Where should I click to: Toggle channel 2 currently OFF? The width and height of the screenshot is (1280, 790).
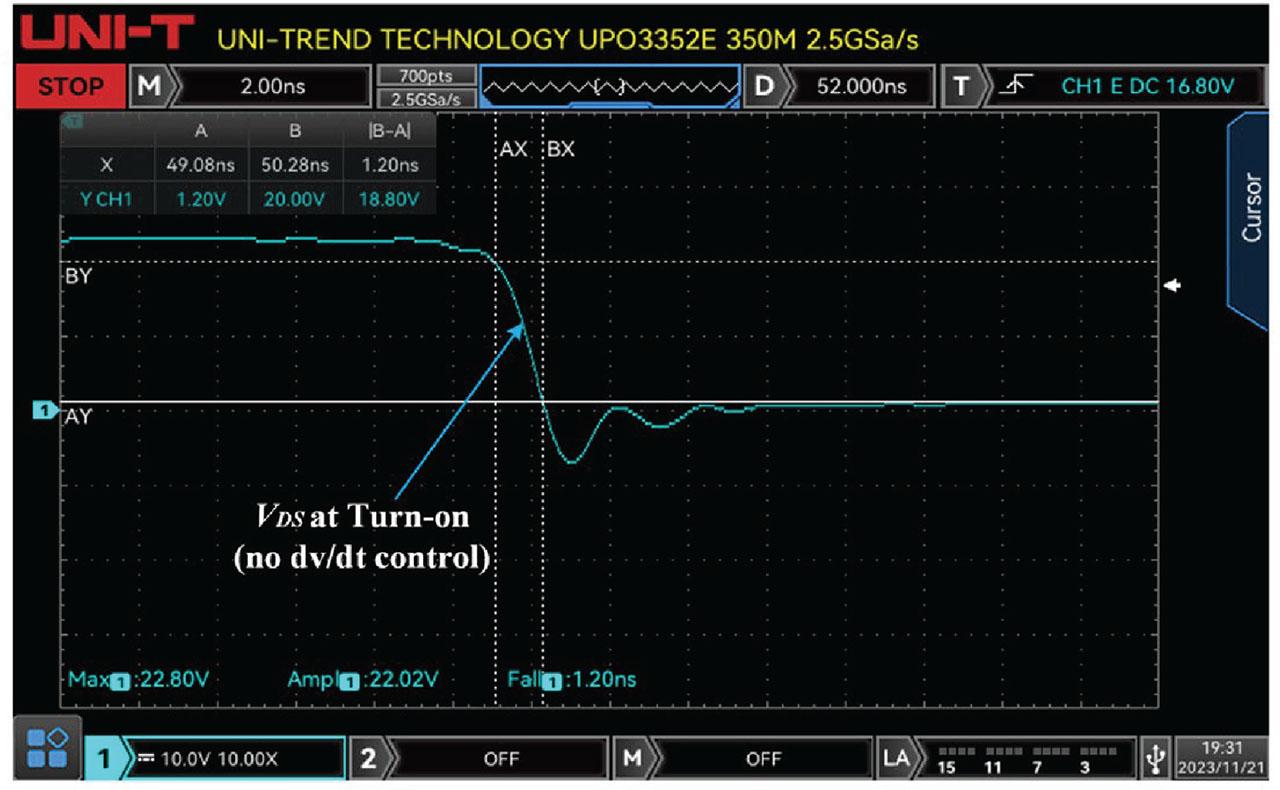[x=500, y=759]
